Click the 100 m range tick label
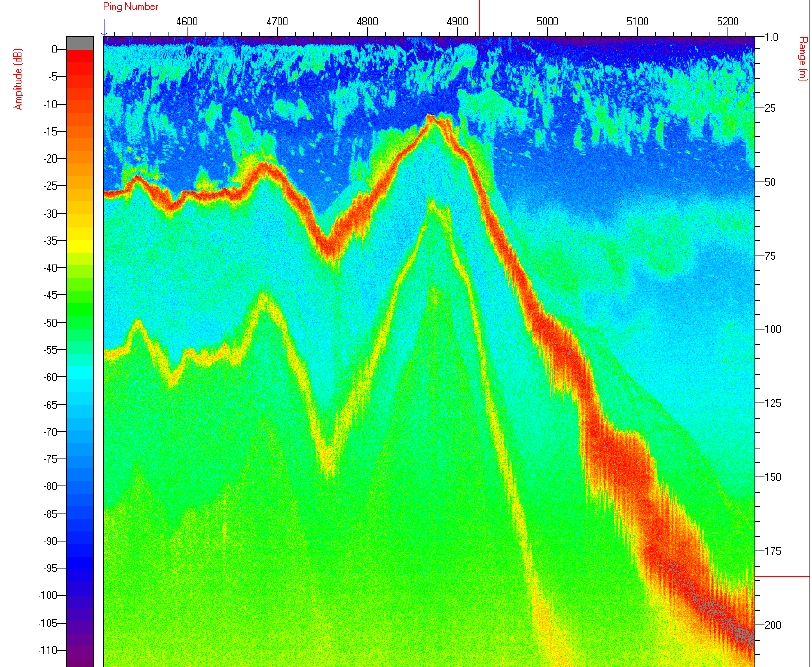812x667 pixels. tap(772, 330)
